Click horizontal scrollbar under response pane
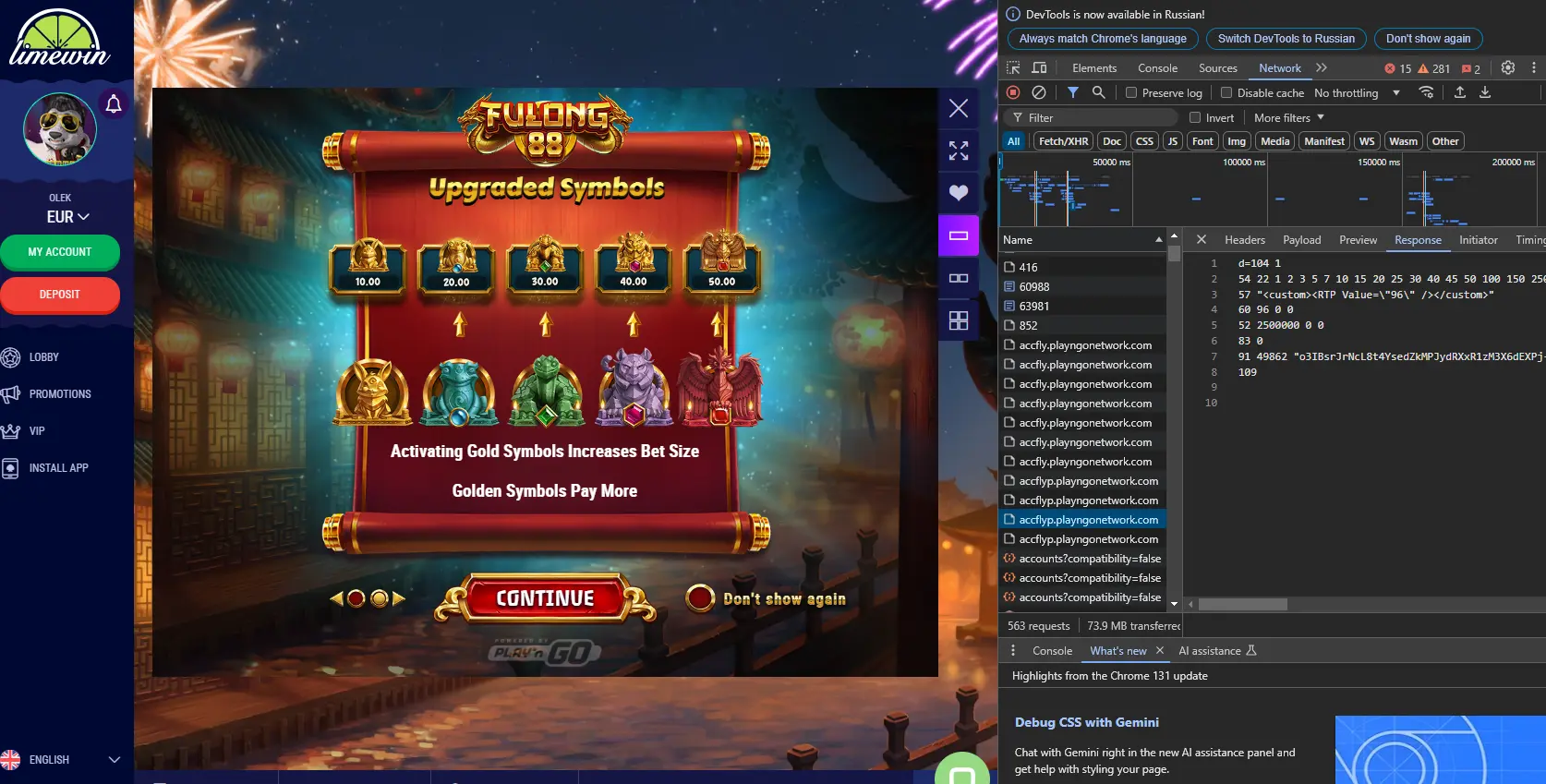This screenshot has width=1546, height=784. click(x=1243, y=605)
